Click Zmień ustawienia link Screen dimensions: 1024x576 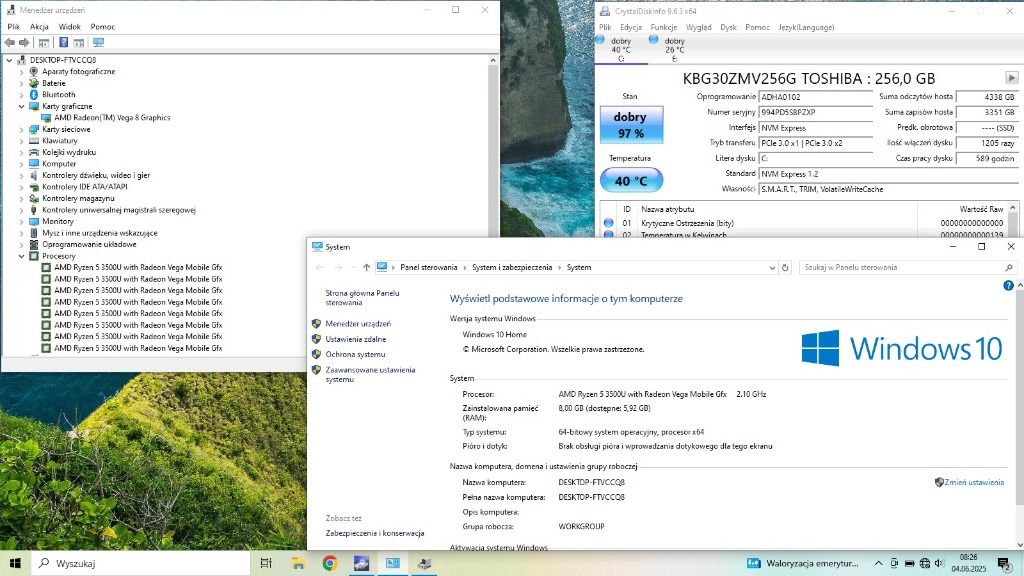click(x=974, y=483)
